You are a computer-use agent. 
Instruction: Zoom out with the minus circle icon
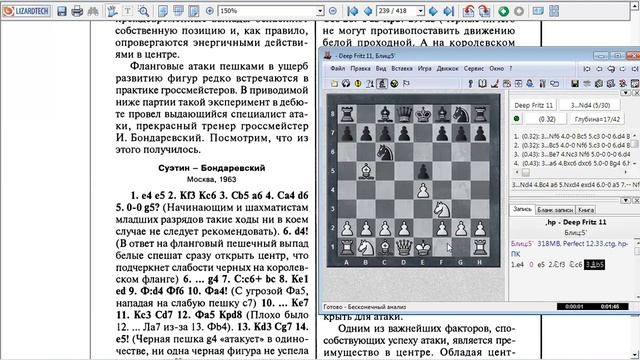[333, 11]
